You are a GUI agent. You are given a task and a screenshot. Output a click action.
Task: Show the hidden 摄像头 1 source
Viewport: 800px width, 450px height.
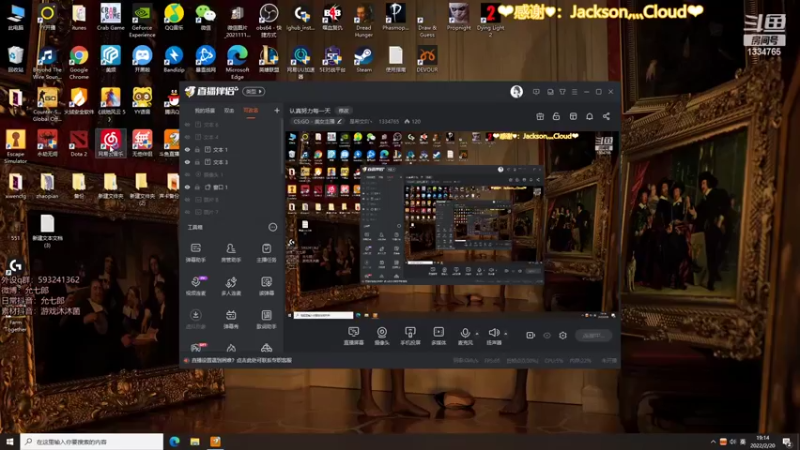point(187,174)
